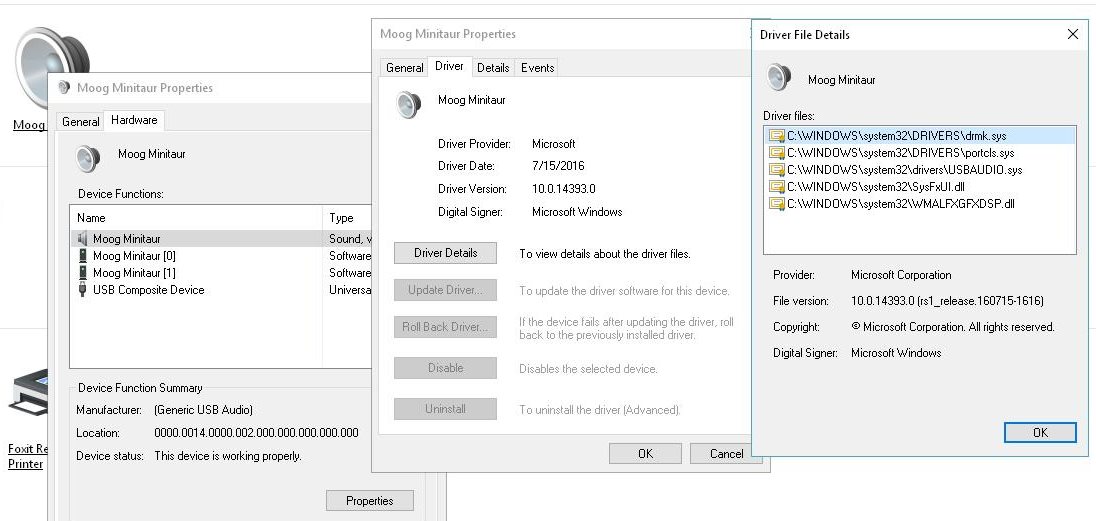This screenshot has height=521, width=1096.
Task: Open the Details tab
Action: point(493,68)
